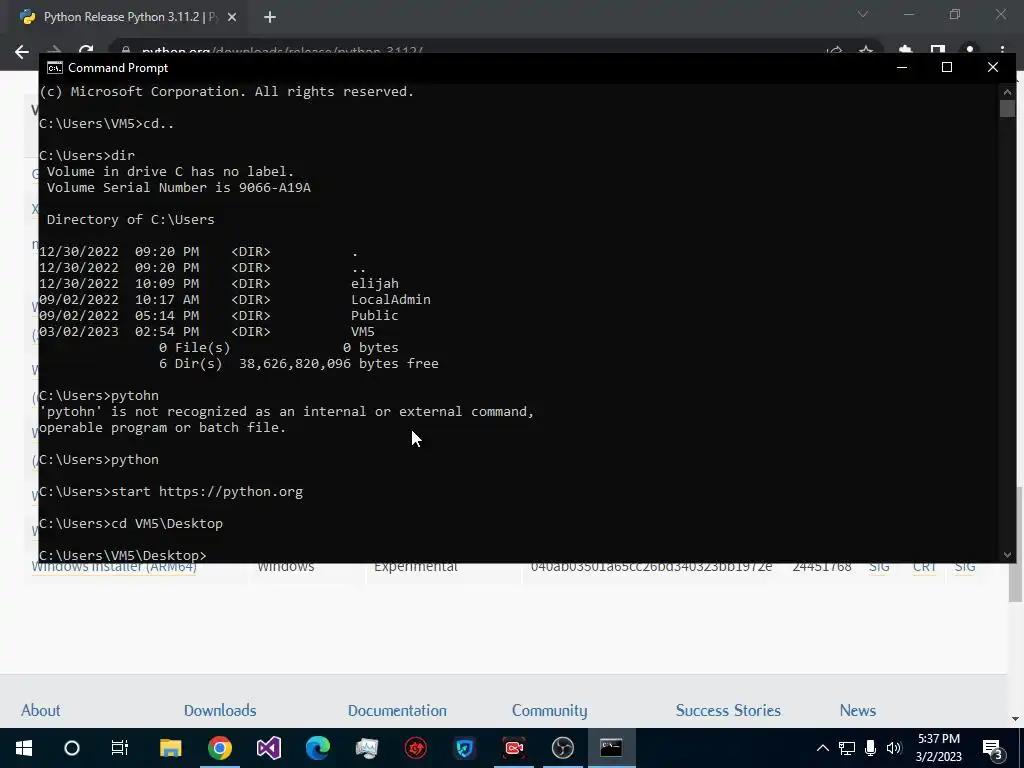
Task: Open the shield app on taskbar
Action: pyautogui.click(x=464, y=748)
